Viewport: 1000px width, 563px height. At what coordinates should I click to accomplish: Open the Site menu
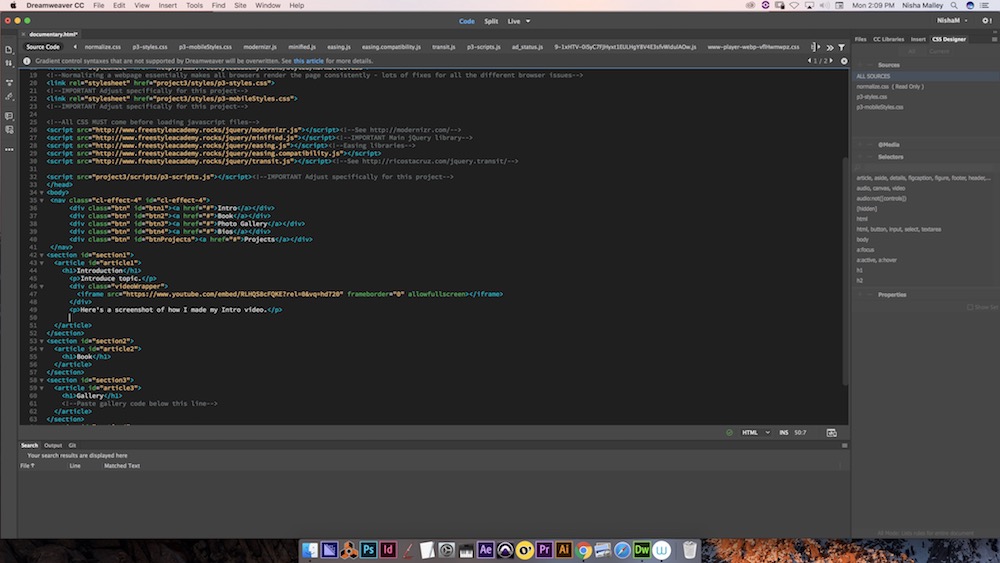click(x=240, y=5)
